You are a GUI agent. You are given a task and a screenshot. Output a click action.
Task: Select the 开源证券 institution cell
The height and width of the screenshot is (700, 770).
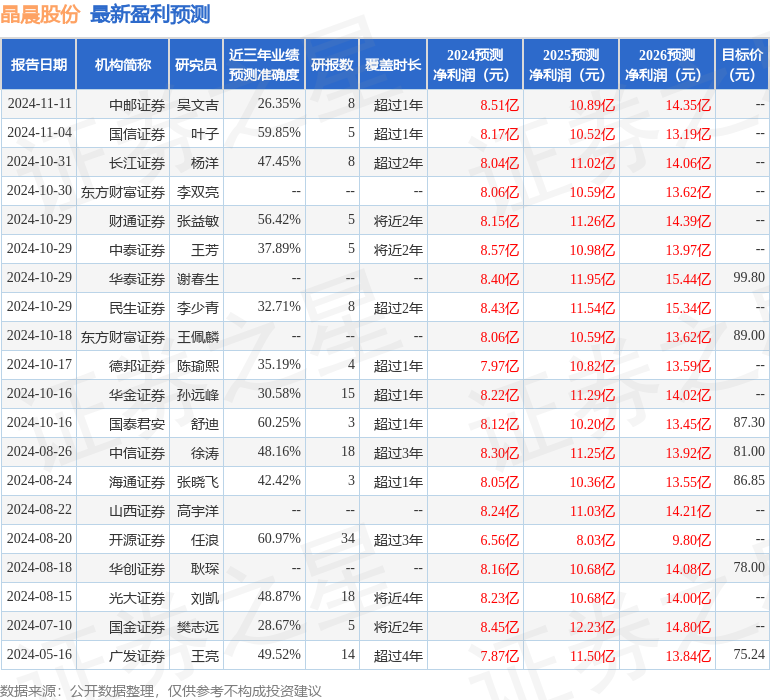tap(137, 540)
